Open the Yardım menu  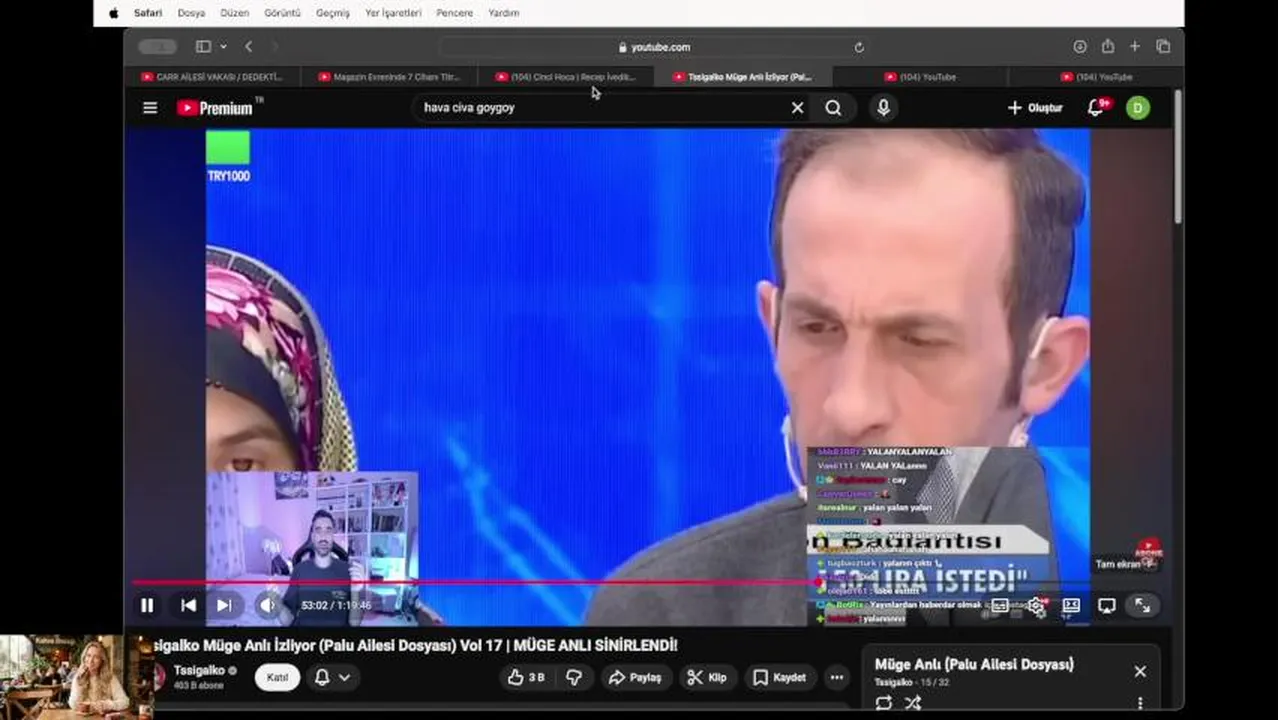503,13
